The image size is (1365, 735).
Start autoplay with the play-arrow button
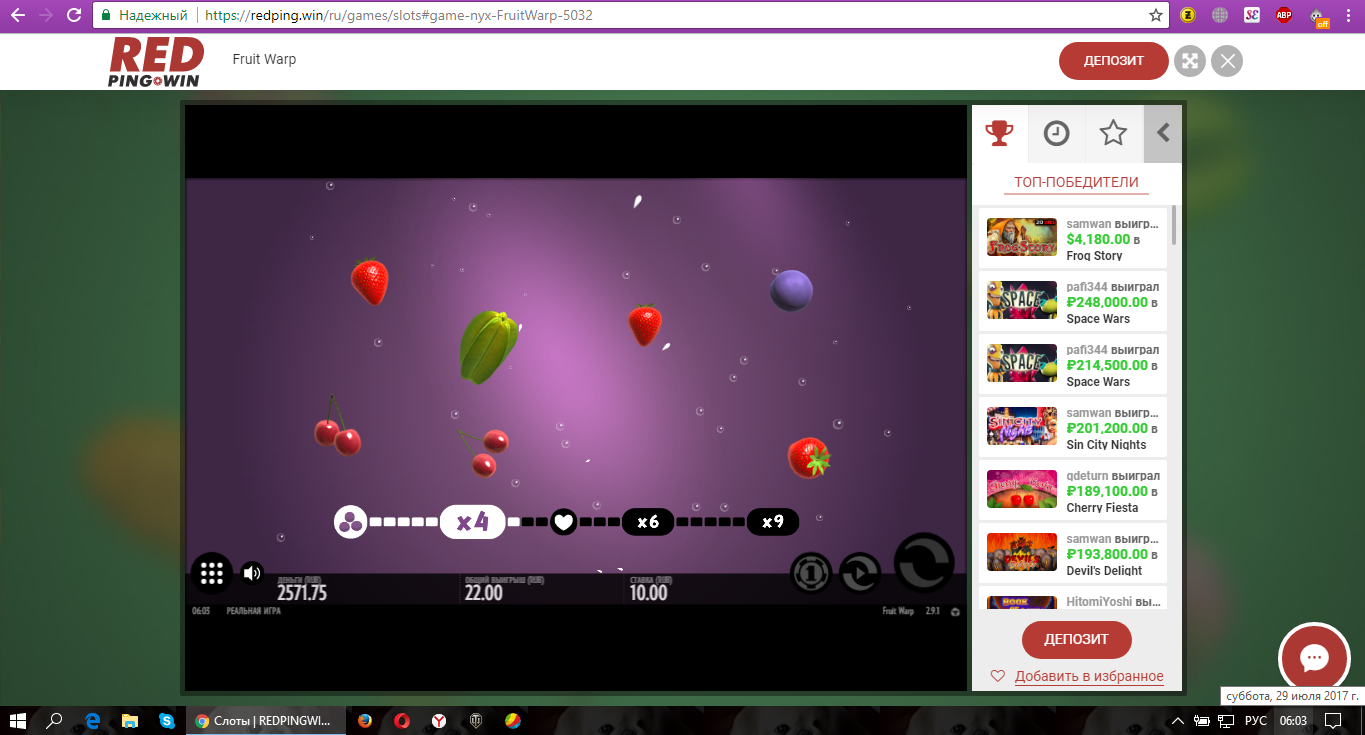point(860,573)
